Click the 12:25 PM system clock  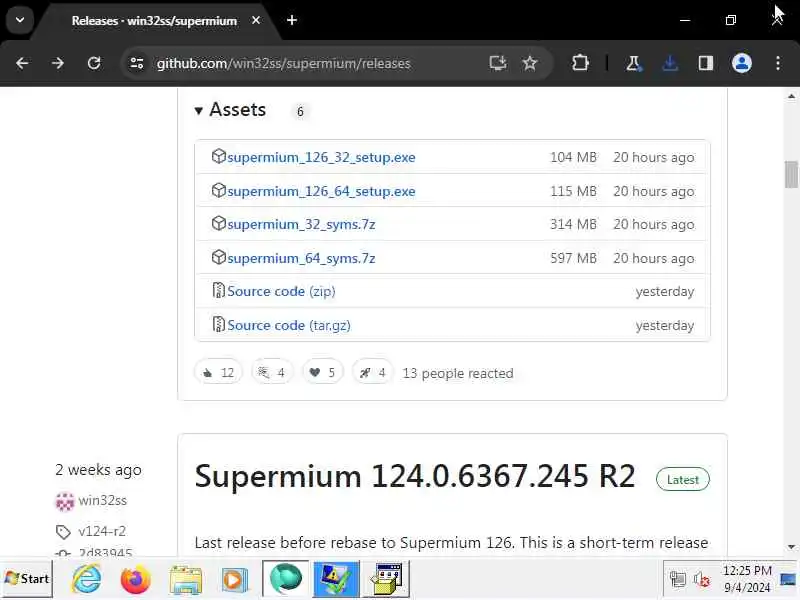click(747, 570)
